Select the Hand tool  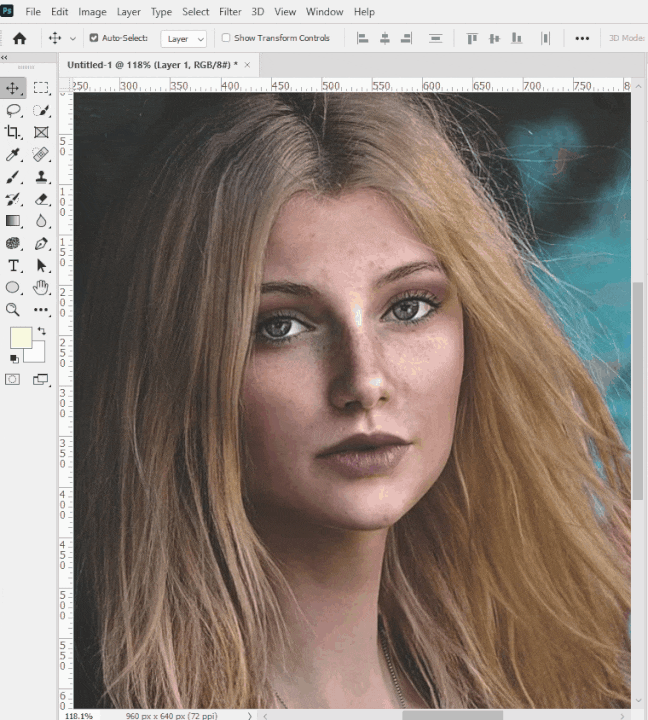tap(41, 288)
